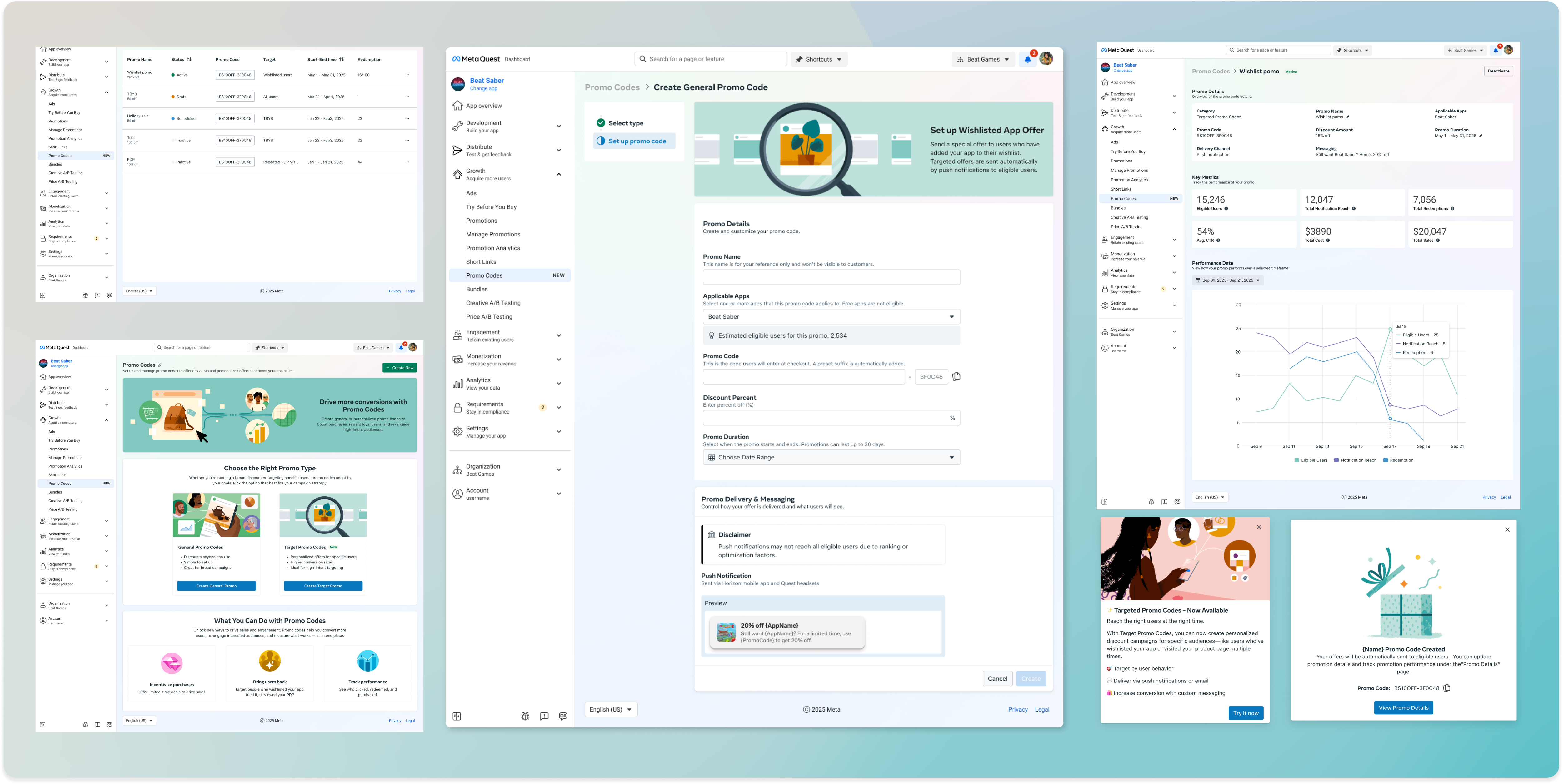This screenshot has height=784, width=1563.
Task: Open Bundles in center sidebar menu
Action: point(477,289)
